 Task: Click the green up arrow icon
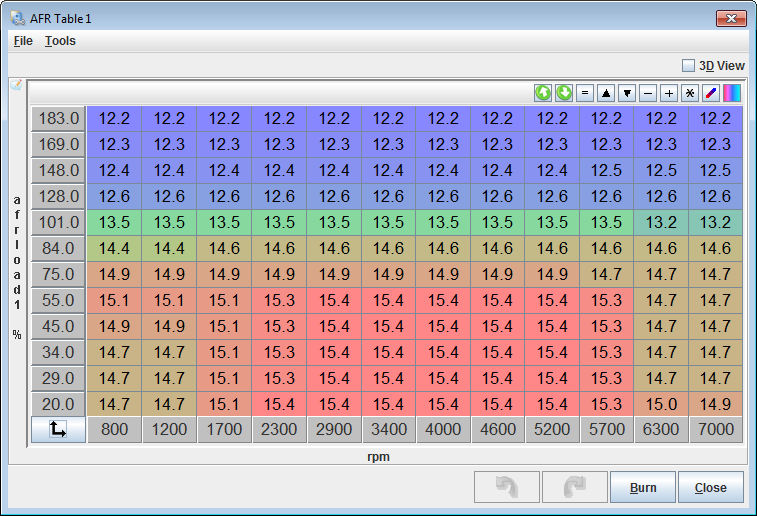click(543, 93)
